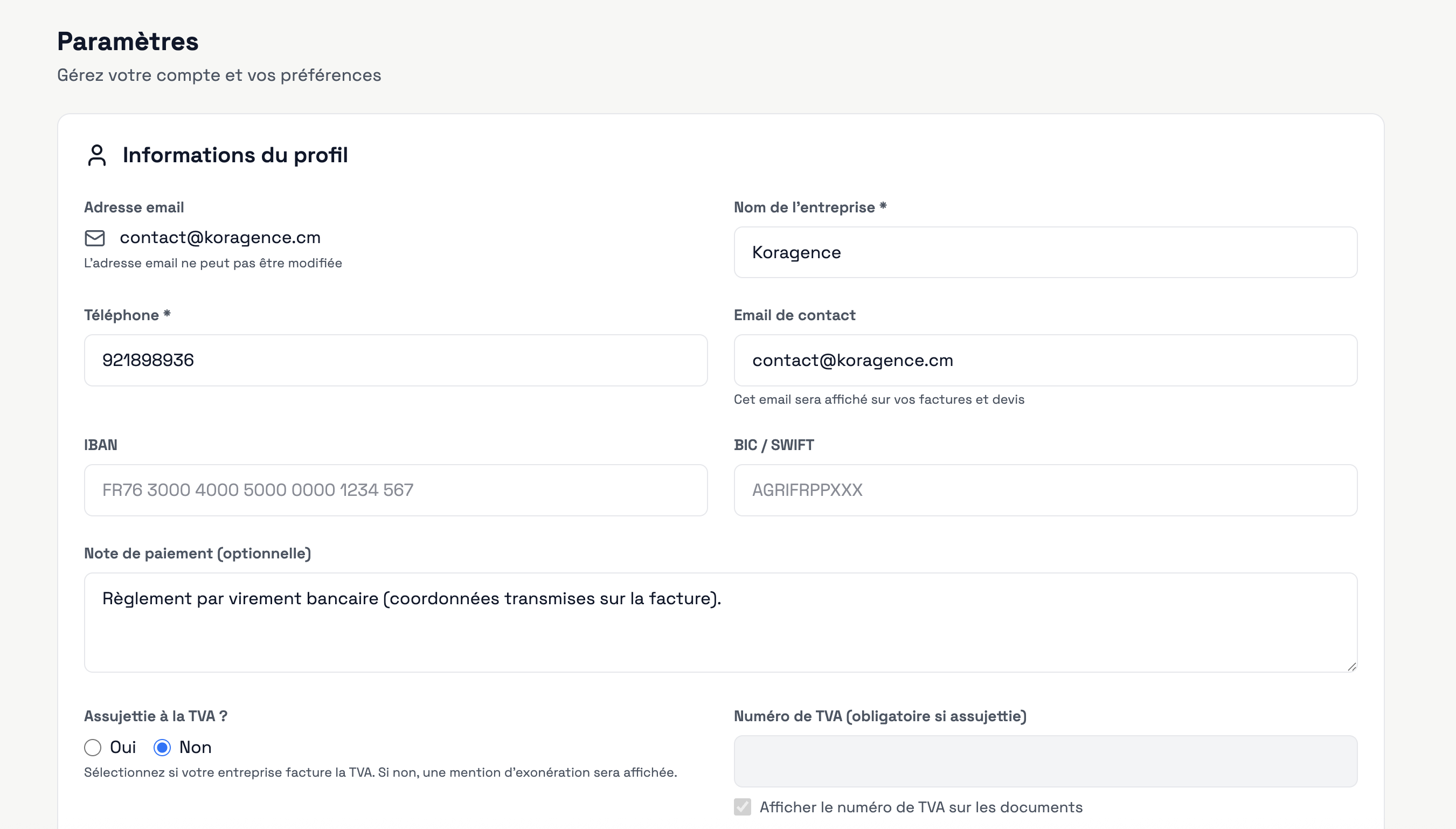Click the 'Cet email sera affiché' helper text
Screen dimensions: 1456x829
pos(878,399)
